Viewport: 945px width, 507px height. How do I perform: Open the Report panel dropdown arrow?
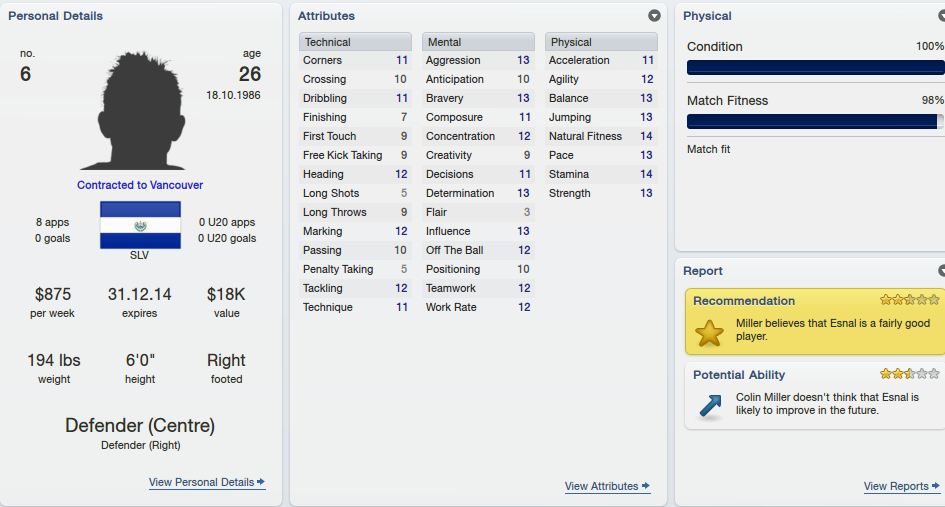941,271
